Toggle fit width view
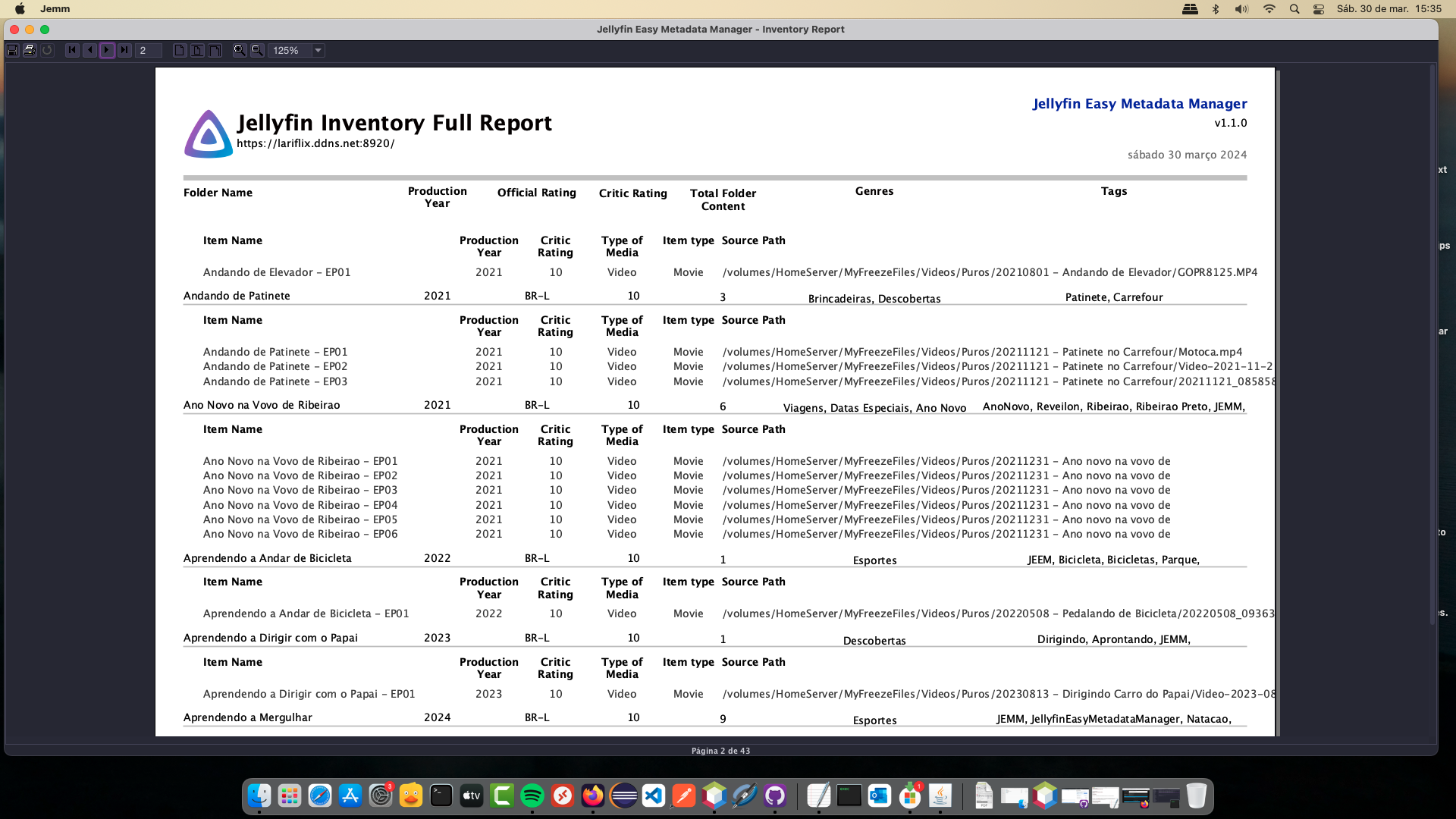 click(215, 50)
